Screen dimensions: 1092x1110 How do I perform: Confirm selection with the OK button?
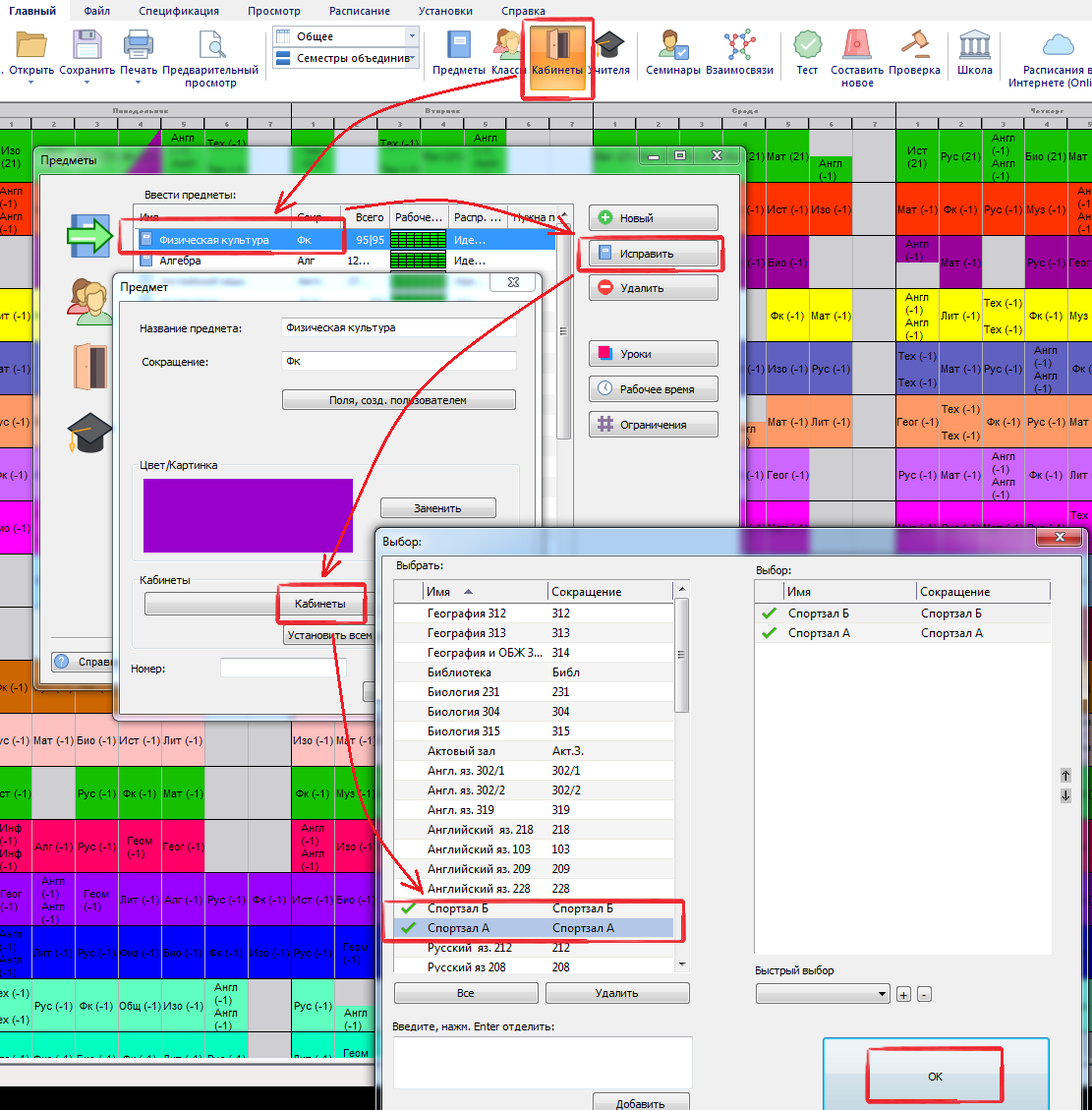[x=935, y=1077]
